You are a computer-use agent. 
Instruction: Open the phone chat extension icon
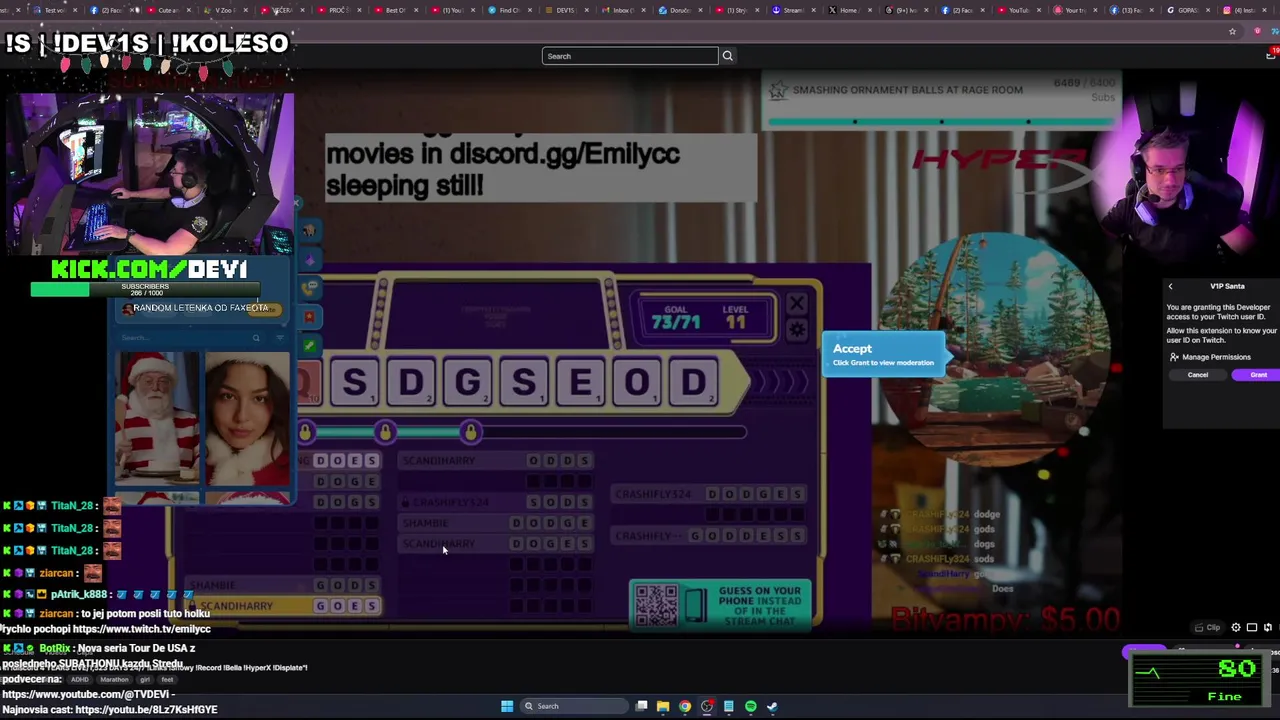click(309, 288)
